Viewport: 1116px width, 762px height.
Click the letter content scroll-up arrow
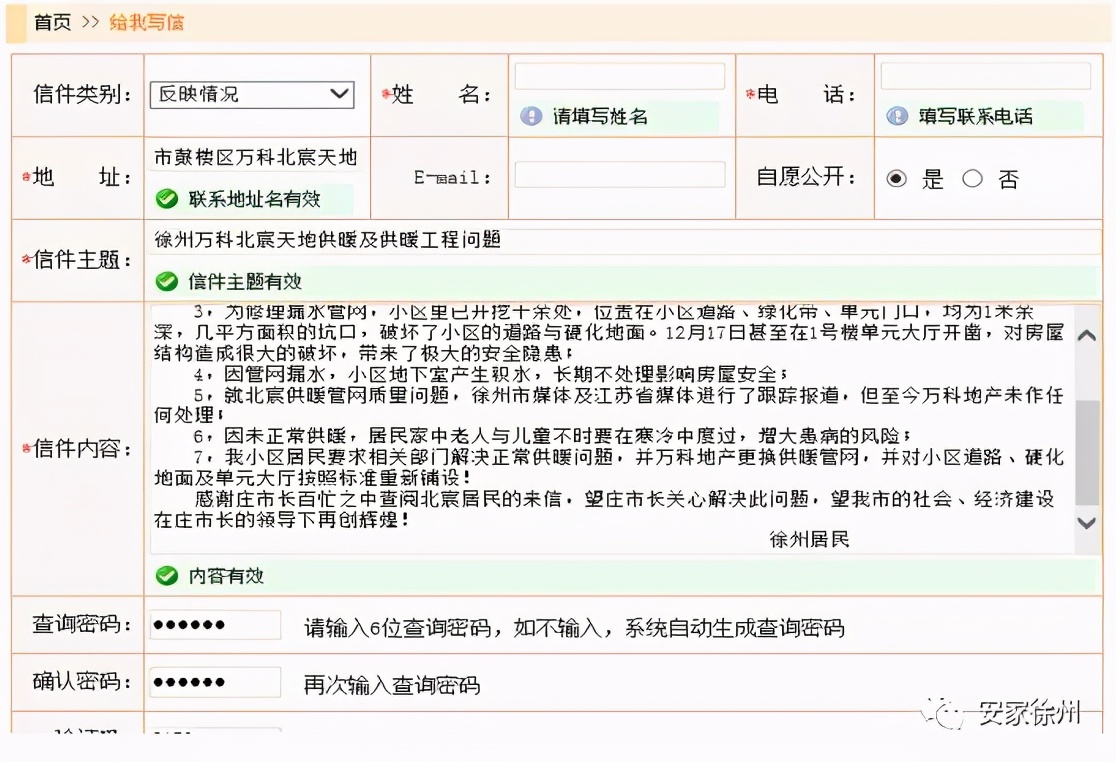(x=1087, y=335)
